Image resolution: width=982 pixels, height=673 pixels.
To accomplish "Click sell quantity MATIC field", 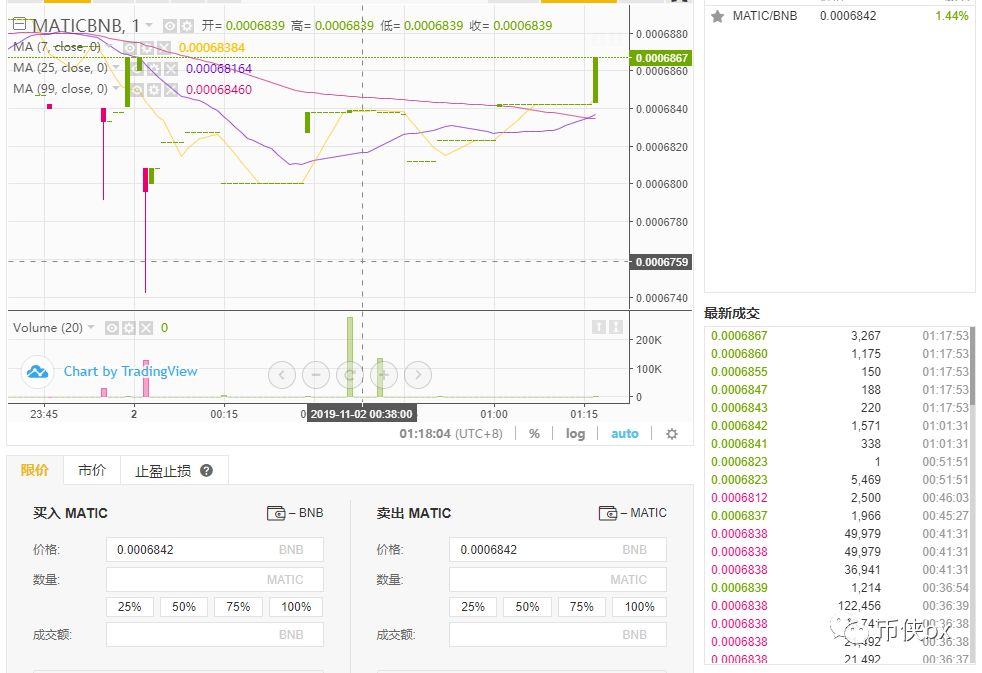I will point(558,580).
